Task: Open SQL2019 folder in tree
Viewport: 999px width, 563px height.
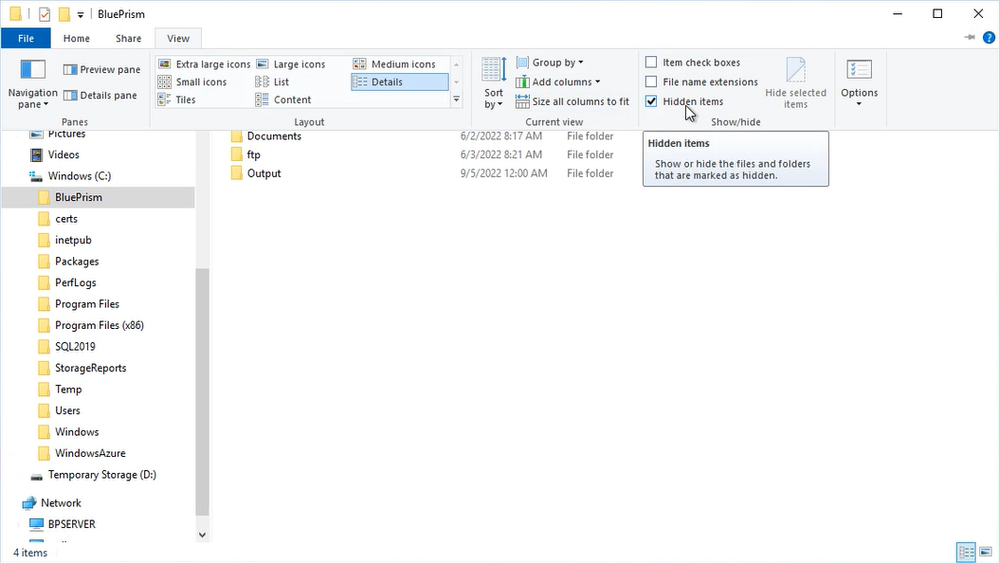Action: [75, 347]
